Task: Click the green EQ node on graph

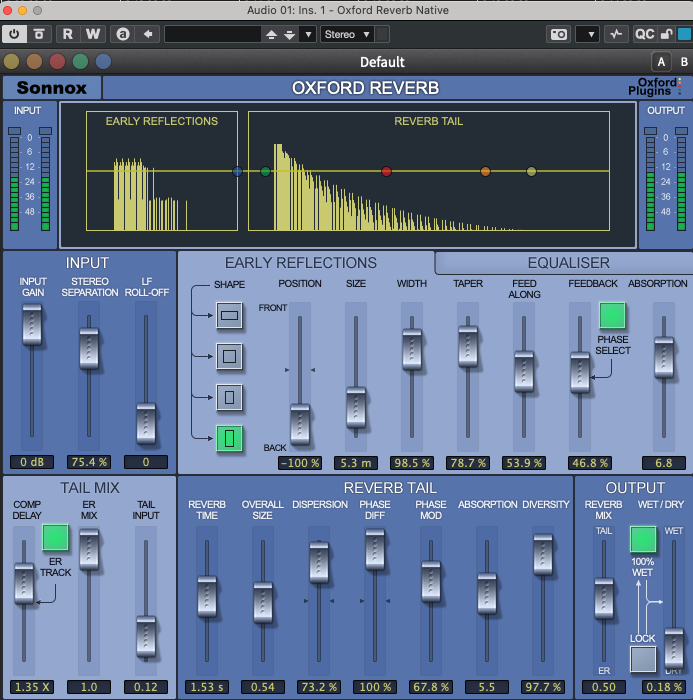Action: [265, 171]
